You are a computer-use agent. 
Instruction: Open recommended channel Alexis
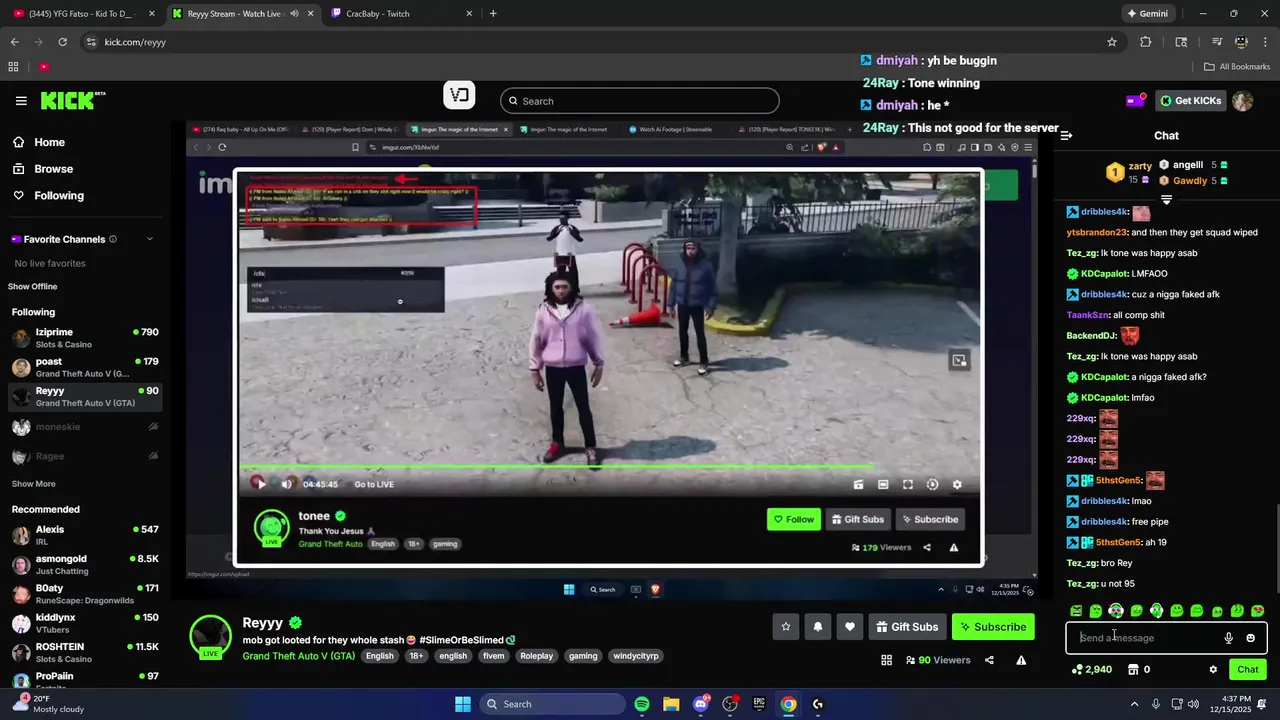click(x=85, y=535)
